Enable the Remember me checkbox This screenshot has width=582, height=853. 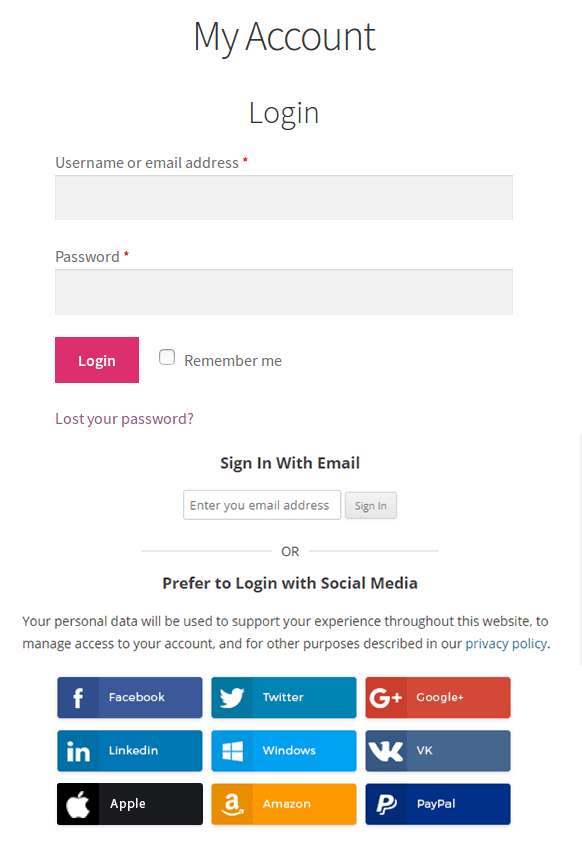166,356
